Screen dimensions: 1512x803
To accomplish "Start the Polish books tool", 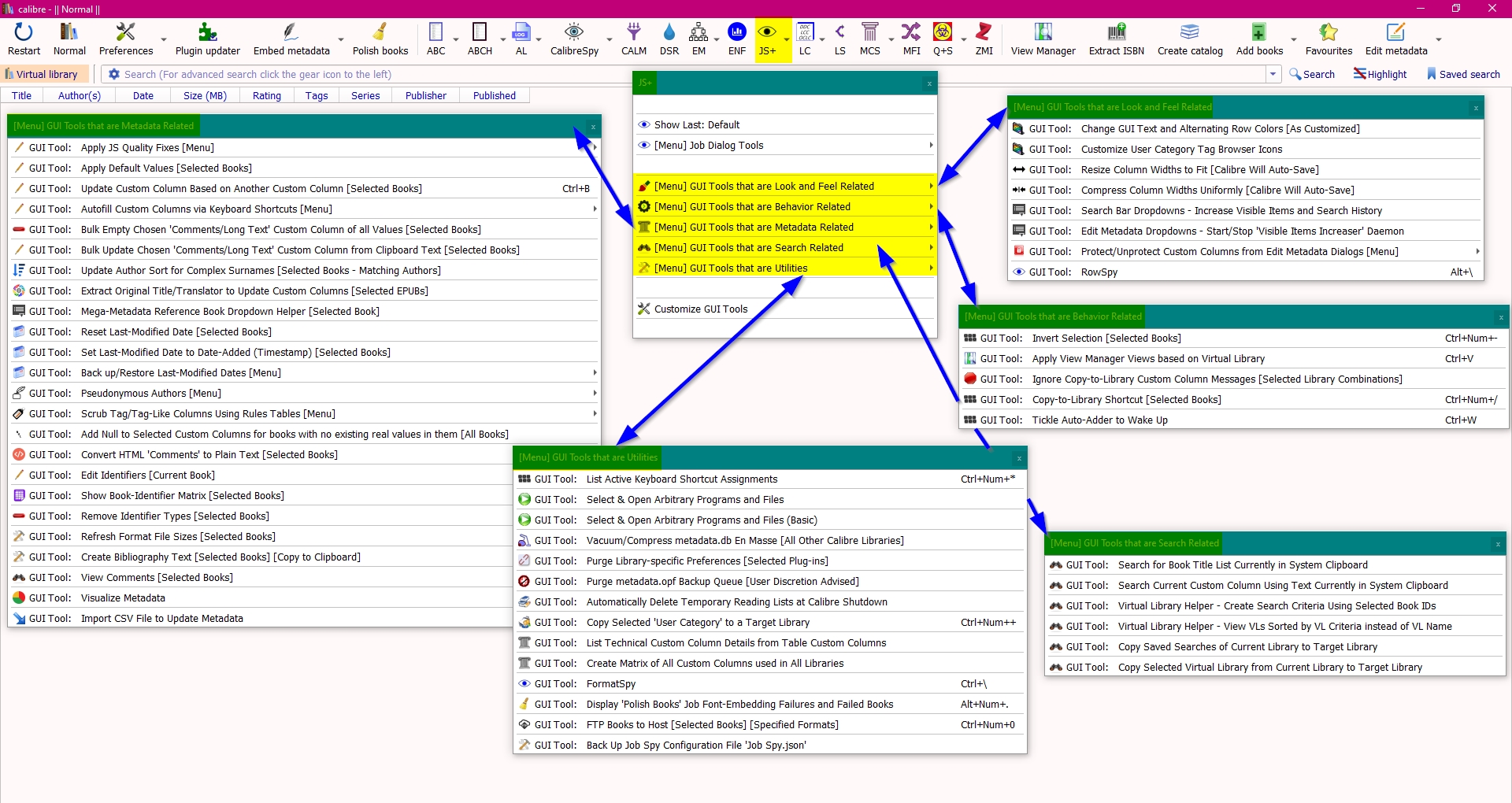I will tap(380, 39).
